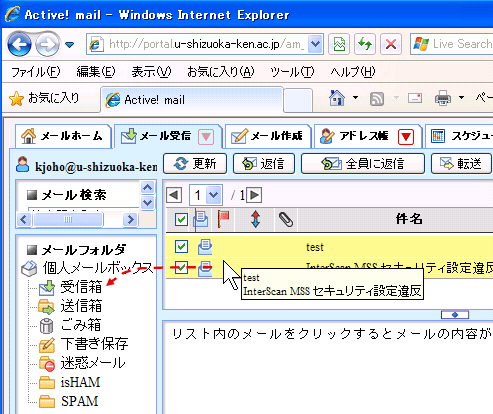Image resolution: width=493 pixels, height=414 pixels.
Task: Open a new blank browser tab
Action: pyautogui.click(x=298, y=100)
